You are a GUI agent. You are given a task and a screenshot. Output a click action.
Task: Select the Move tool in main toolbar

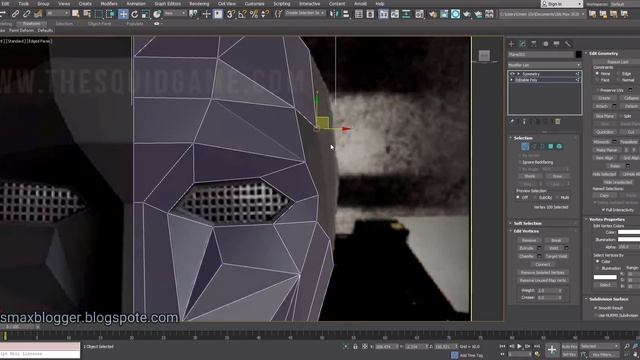123,14
